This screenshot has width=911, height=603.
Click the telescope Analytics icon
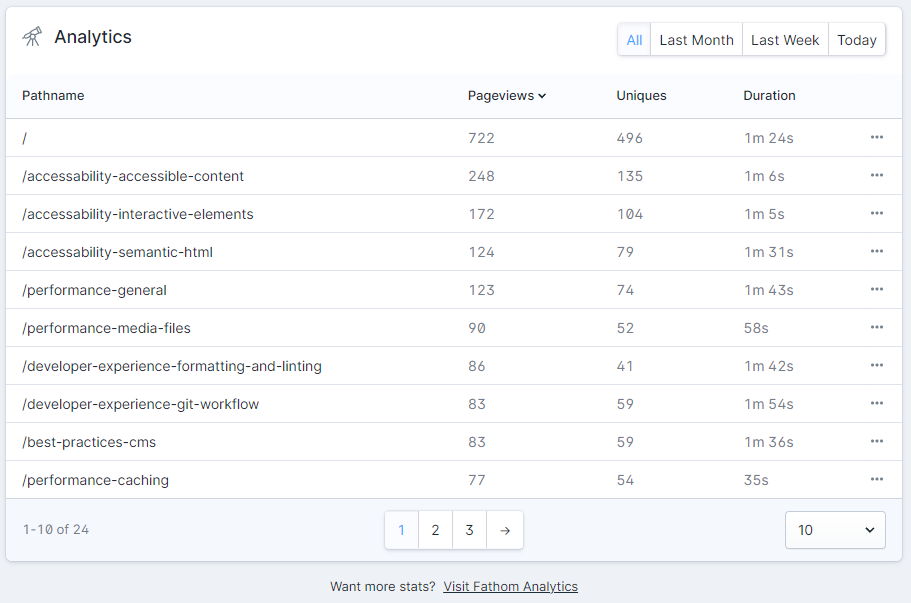click(x=31, y=36)
